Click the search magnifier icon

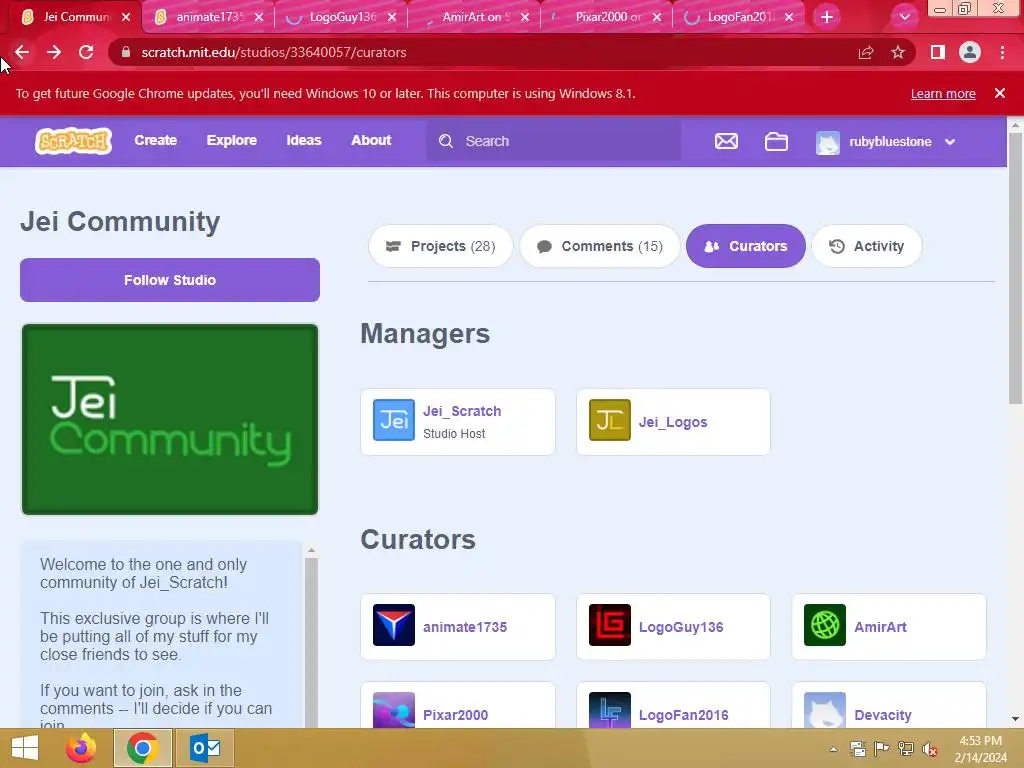coord(446,141)
